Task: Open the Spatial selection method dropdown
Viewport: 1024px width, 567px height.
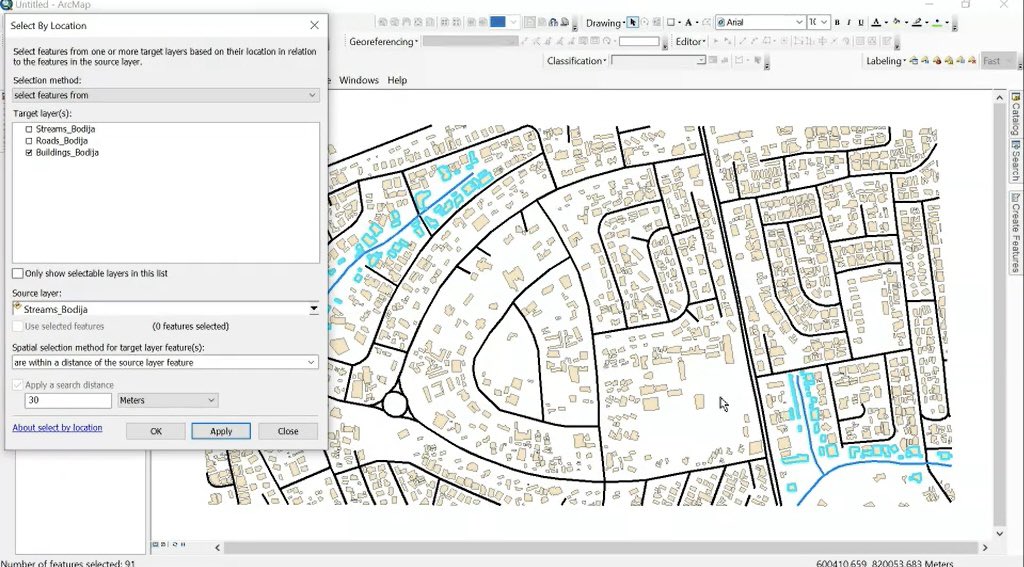Action: pyautogui.click(x=166, y=363)
